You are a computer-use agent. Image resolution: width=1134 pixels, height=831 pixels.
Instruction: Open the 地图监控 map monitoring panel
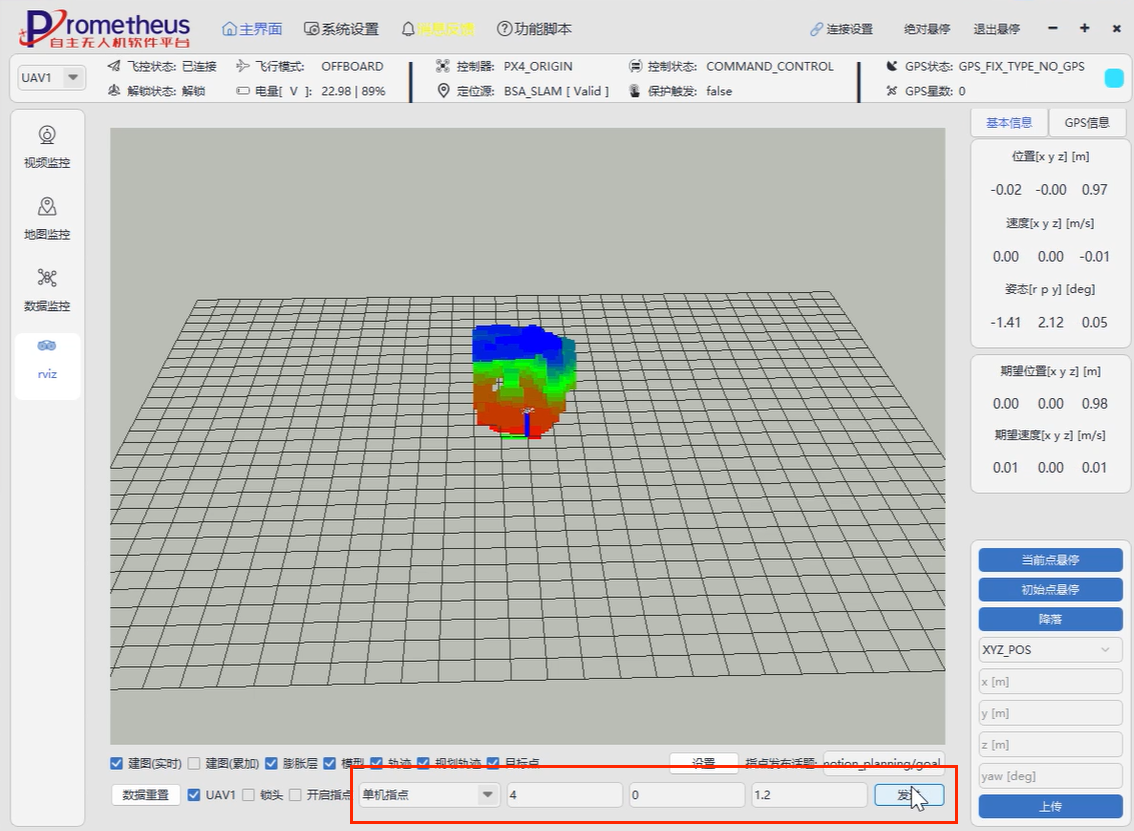click(x=47, y=218)
